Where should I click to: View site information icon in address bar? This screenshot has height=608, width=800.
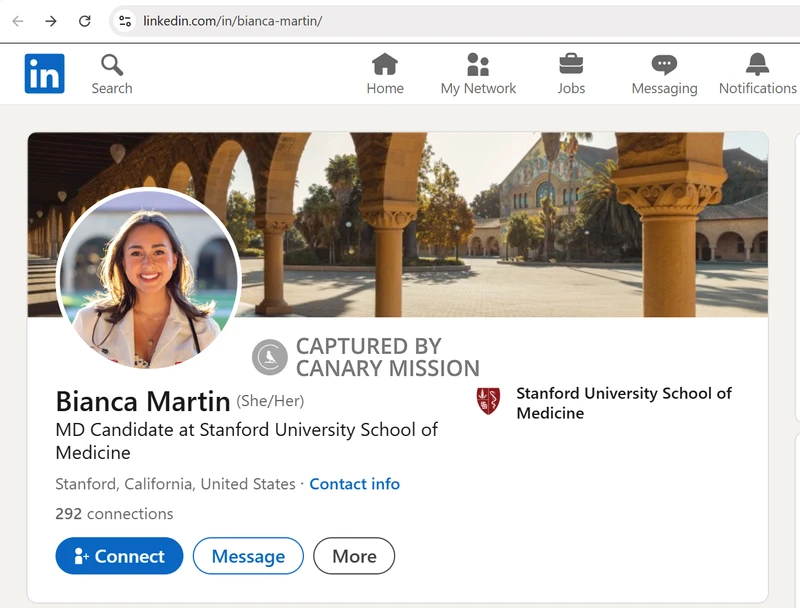click(124, 21)
